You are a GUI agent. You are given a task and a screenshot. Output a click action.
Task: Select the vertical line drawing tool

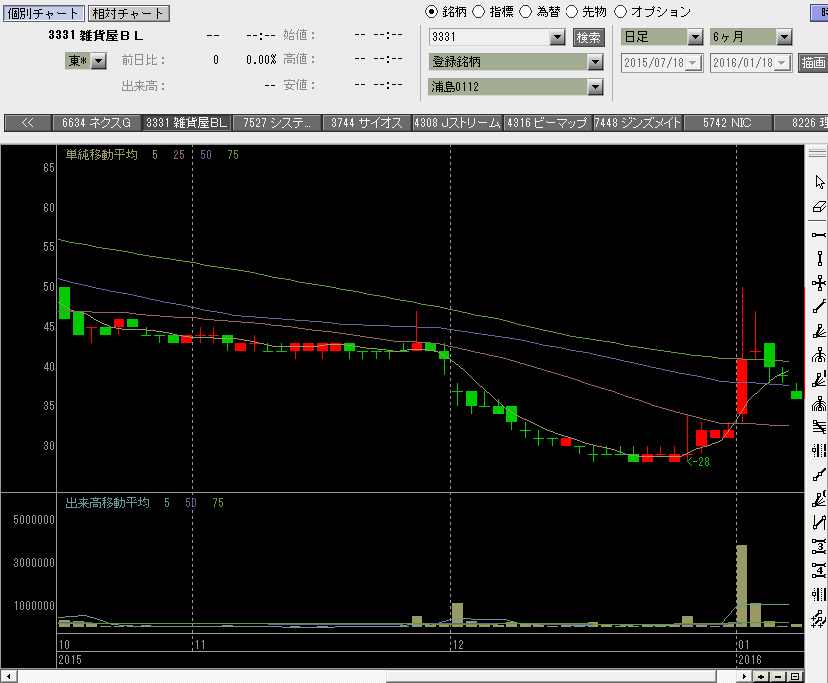819,258
